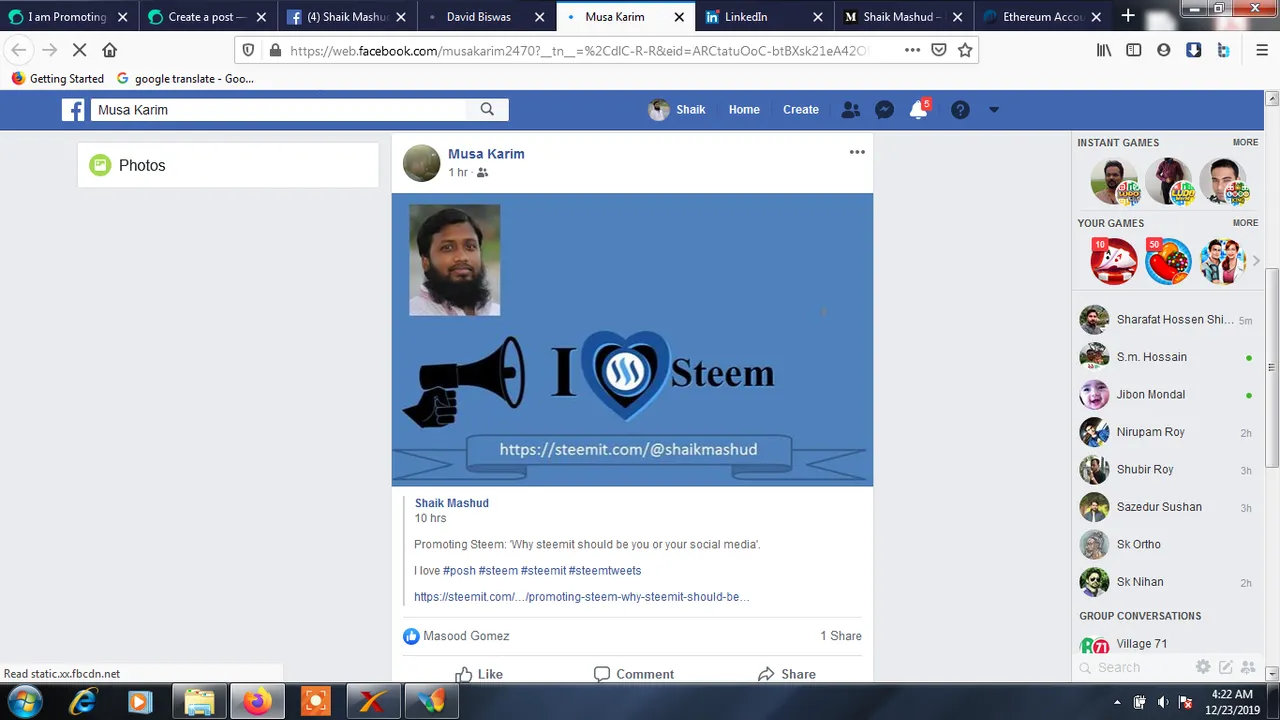Screen dimensions: 1280x720
Task: Open google translate bookmark
Action: pos(185,79)
